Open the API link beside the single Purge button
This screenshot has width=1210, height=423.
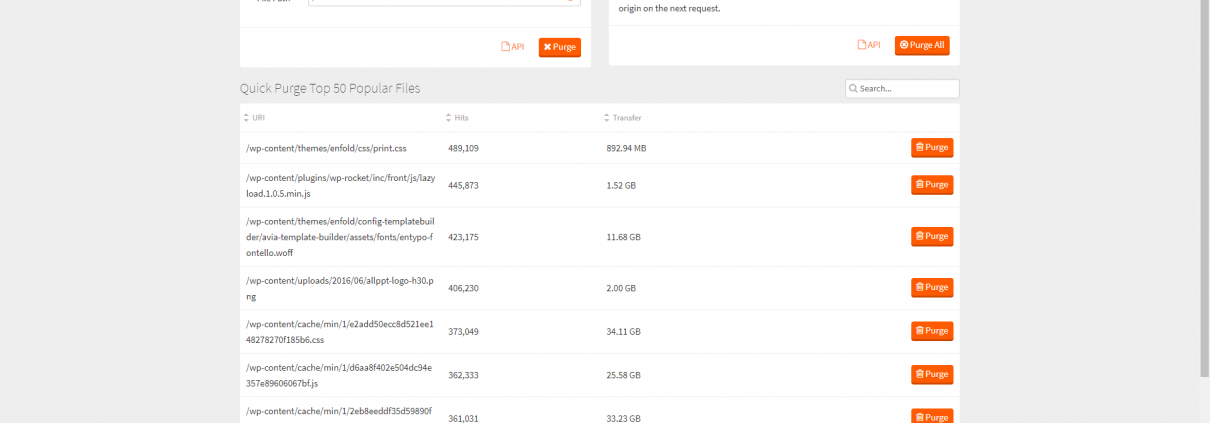512,47
